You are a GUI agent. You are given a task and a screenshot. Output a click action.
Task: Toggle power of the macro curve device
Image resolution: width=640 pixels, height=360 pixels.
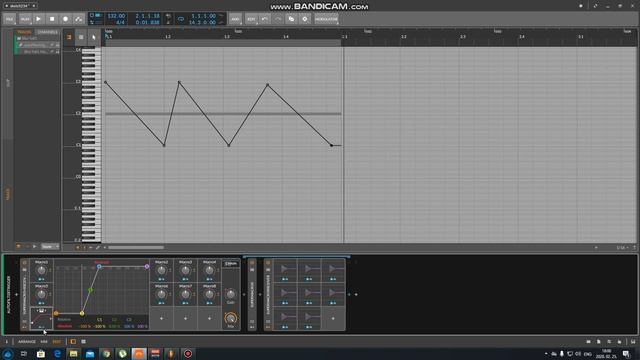24,263
